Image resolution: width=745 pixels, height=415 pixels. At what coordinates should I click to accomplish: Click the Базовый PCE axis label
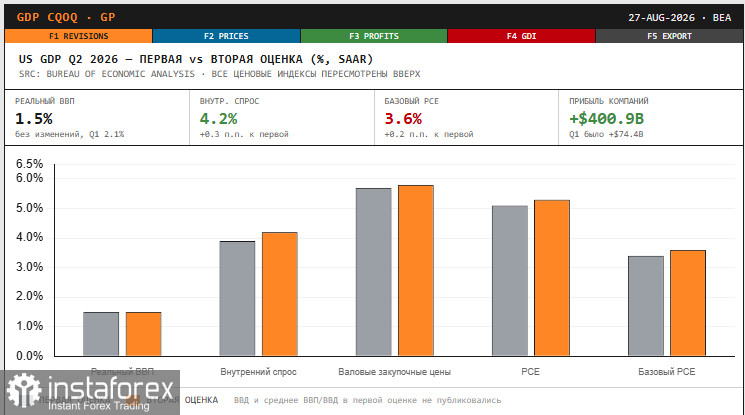tap(667, 372)
